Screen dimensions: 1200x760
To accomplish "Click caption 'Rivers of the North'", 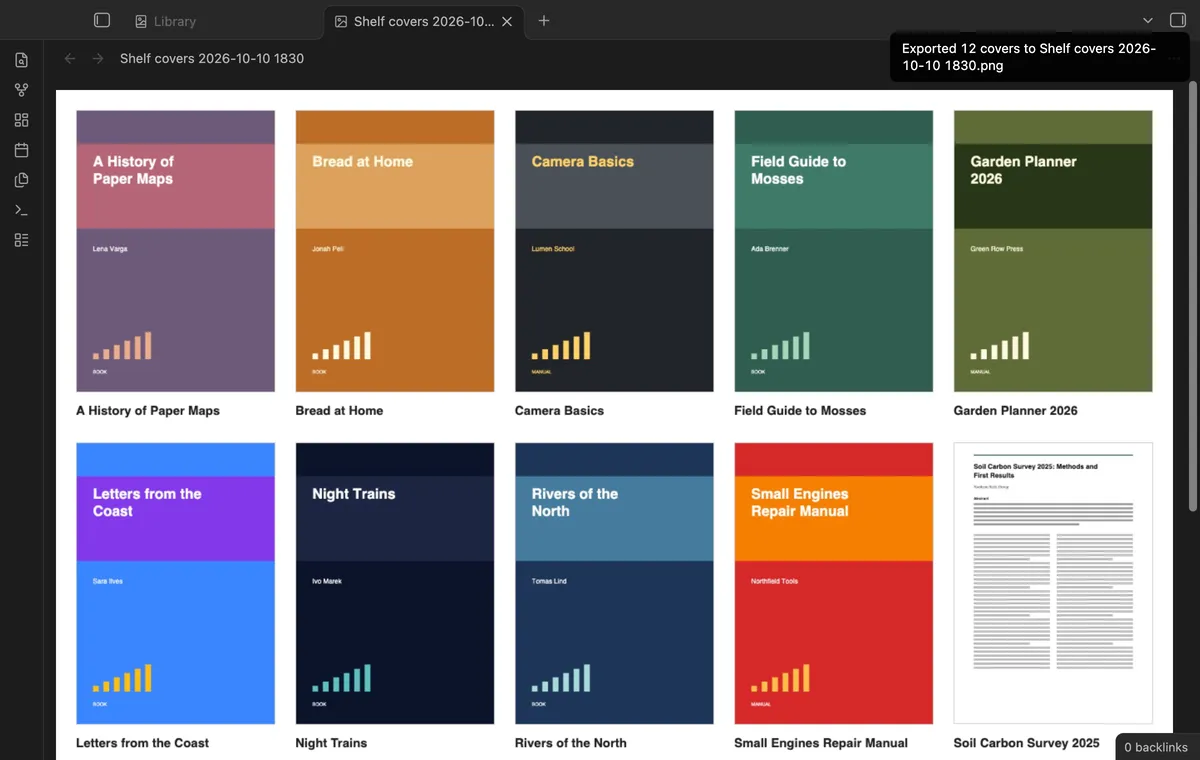I will [x=571, y=743].
